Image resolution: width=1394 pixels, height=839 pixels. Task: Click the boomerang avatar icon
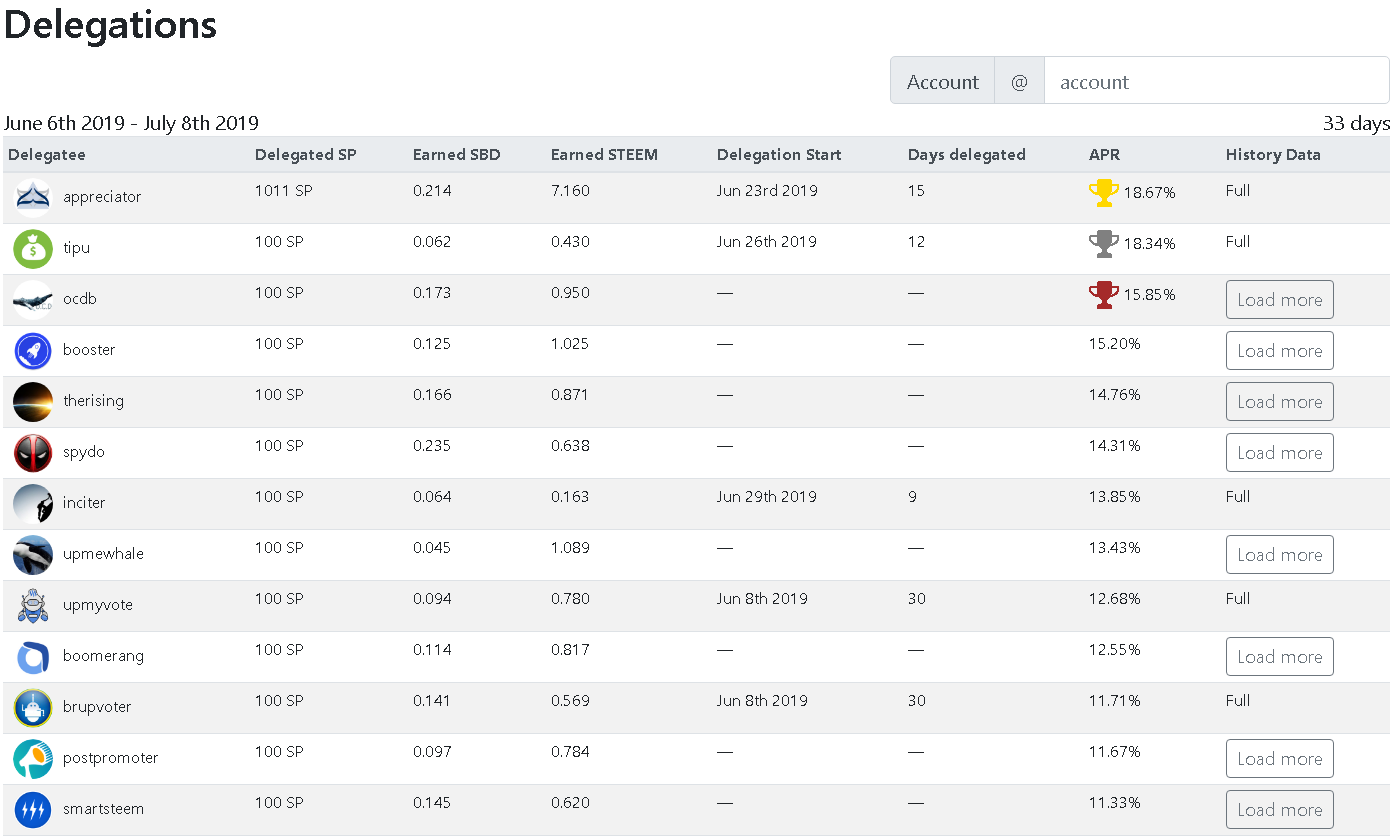(33, 657)
